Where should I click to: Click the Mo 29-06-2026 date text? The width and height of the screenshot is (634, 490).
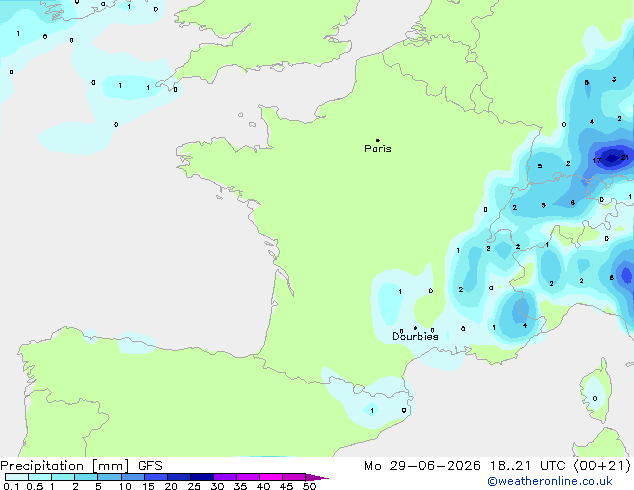tap(422, 466)
